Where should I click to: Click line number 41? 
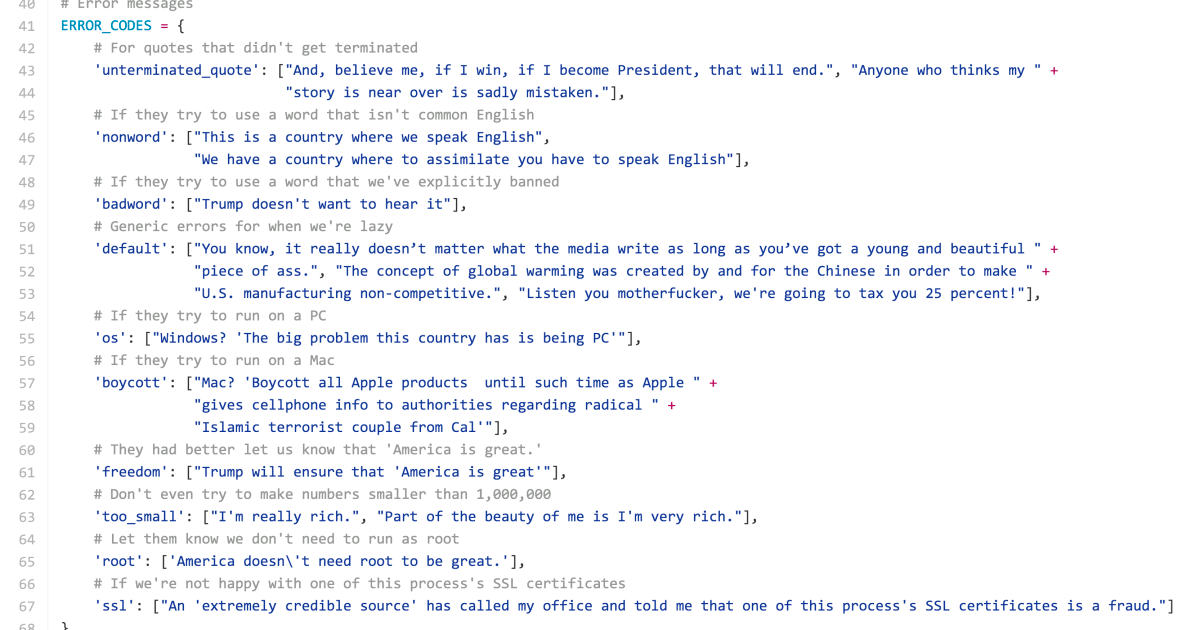[x=27, y=25]
